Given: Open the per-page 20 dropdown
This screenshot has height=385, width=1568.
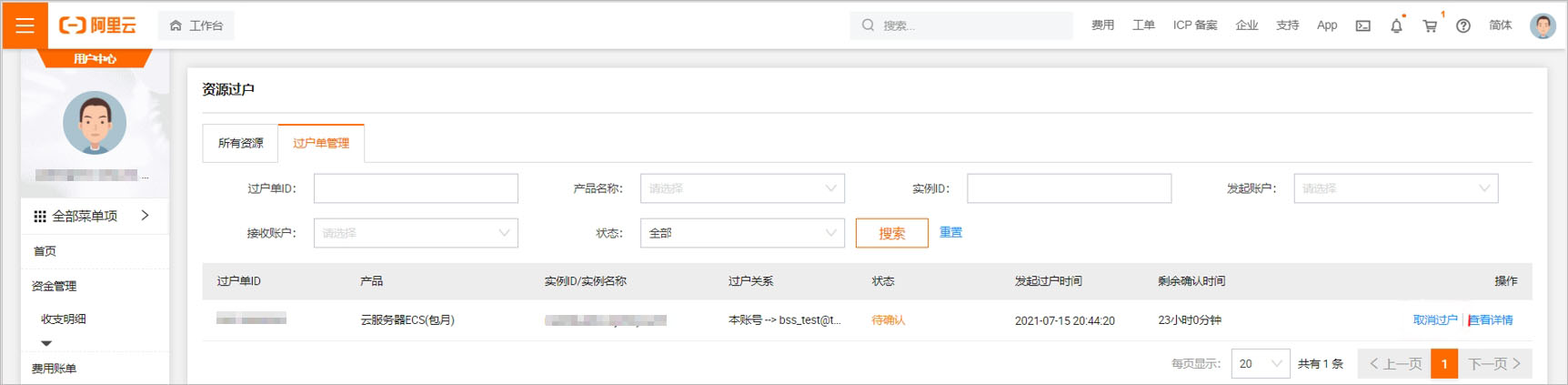Looking at the screenshot, I should click(x=1261, y=363).
